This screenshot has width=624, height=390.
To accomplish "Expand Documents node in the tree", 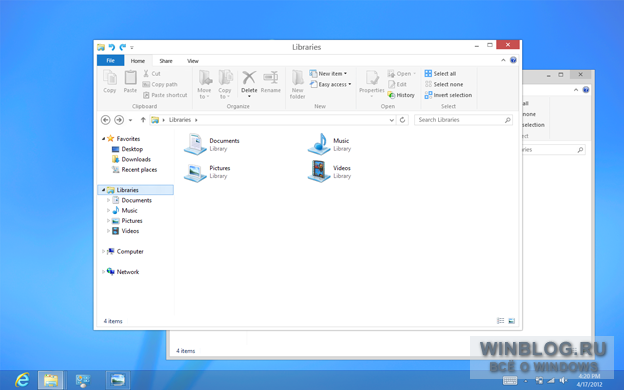I will pyautogui.click(x=108, y=200).
